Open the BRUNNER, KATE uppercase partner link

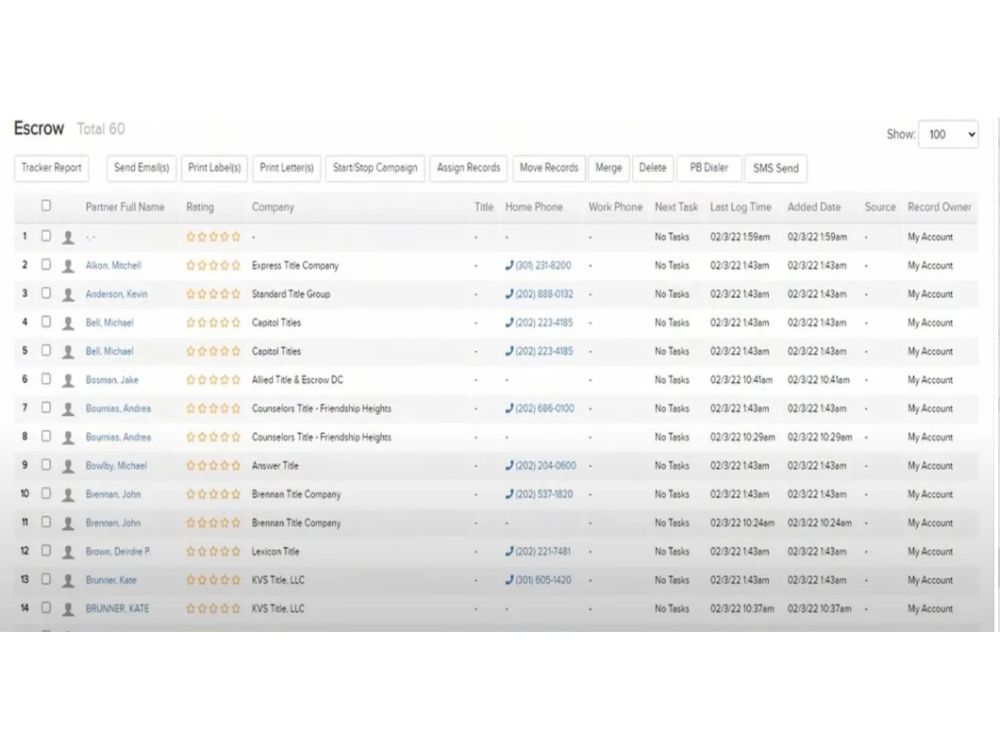pos(117,609)
